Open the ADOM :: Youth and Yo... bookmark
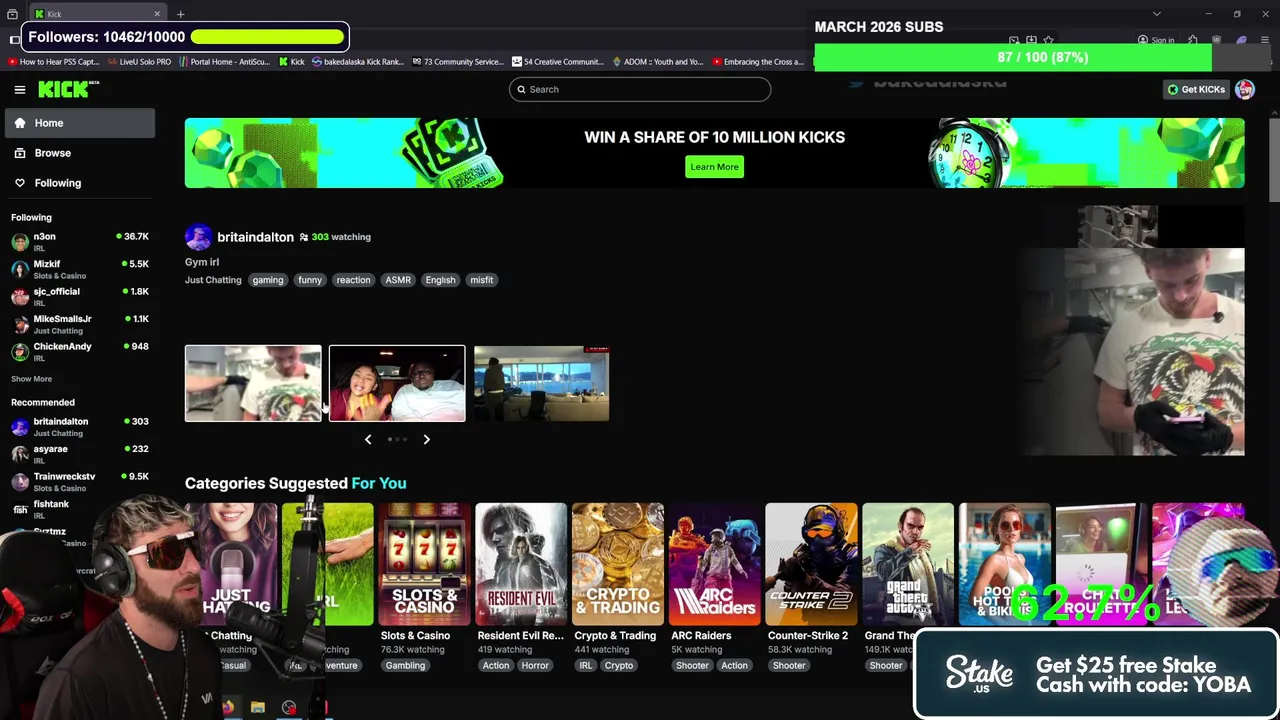 pyautogui.click(x=658, y=62)
